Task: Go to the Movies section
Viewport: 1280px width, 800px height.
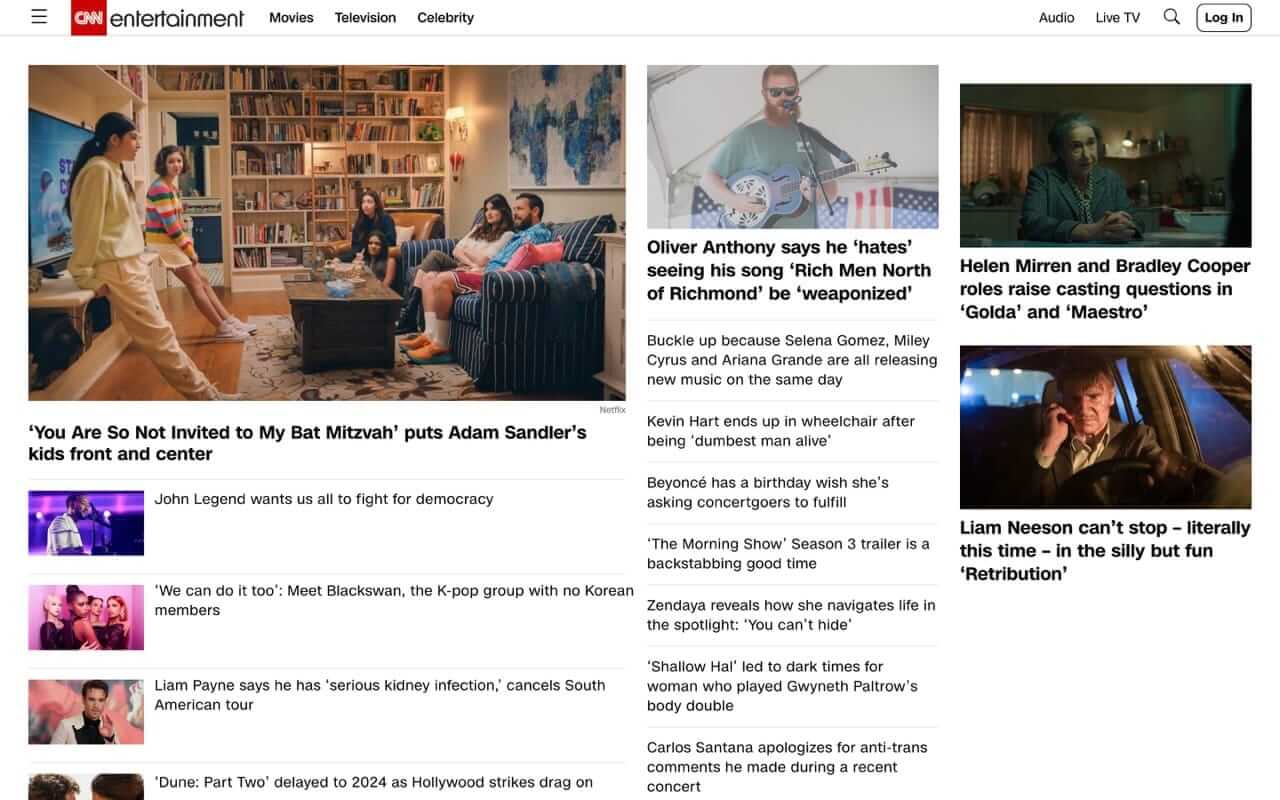Action: pyautogui.click(x=291, y=17)
